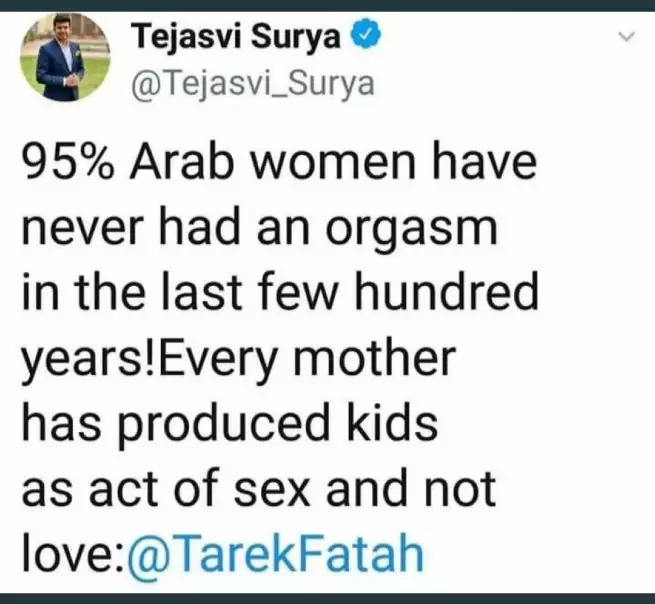Click the word "produced" in the tweet
Screen dimensions: 655x604
[223, 425]
